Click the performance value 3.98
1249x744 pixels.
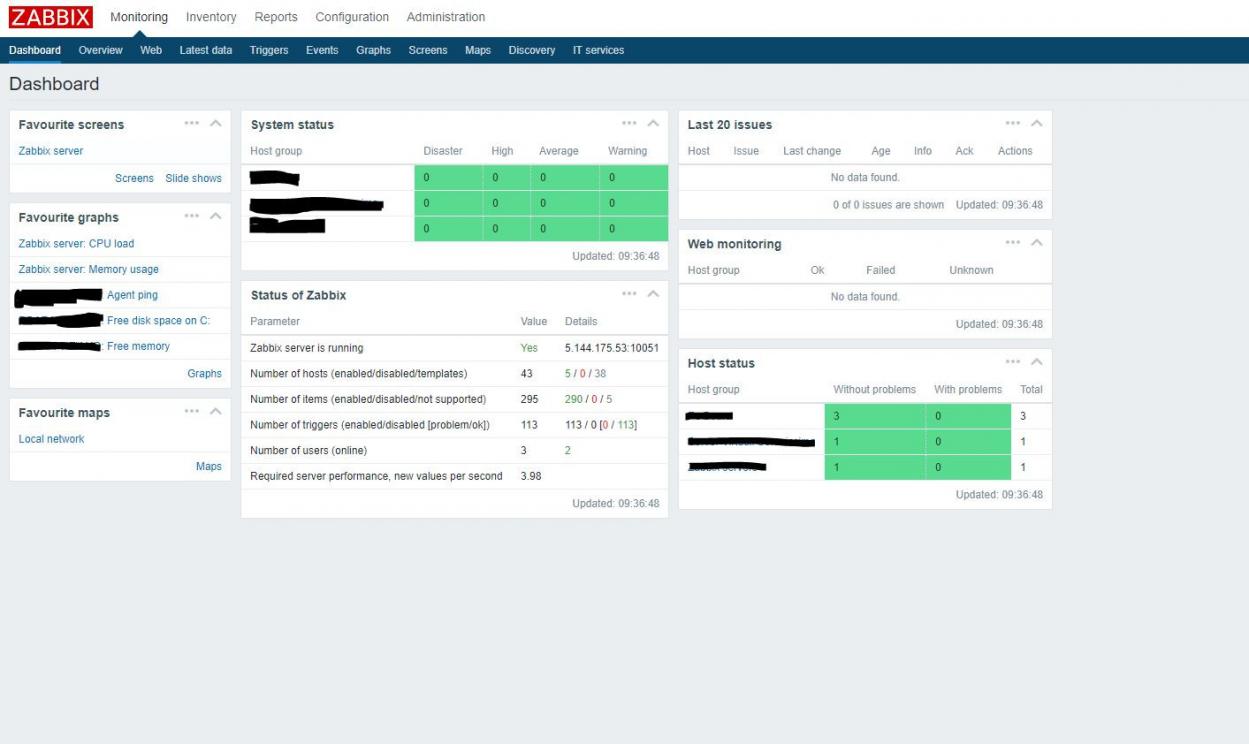click(531, 476)
